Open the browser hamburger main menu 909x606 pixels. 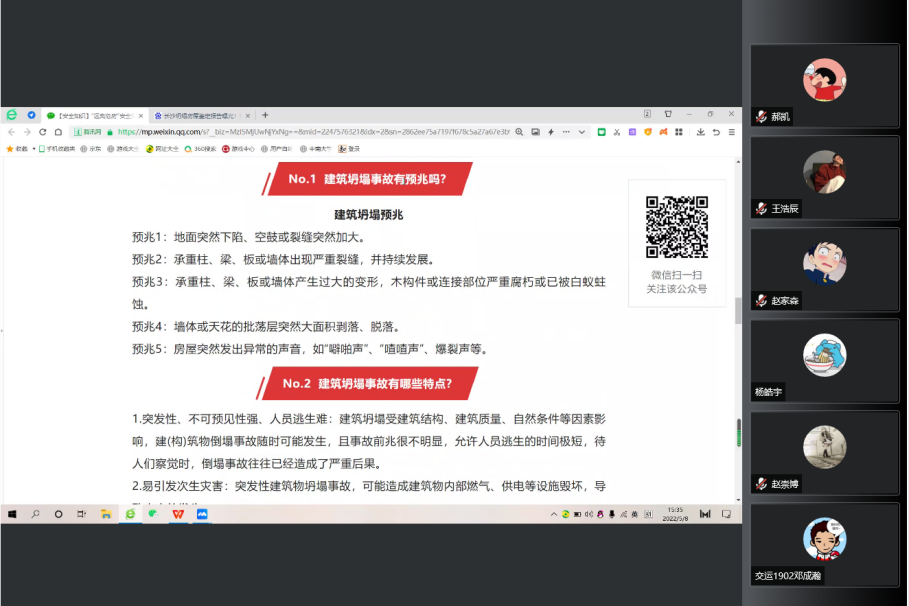pyautogui.click(x=732, y=132)
